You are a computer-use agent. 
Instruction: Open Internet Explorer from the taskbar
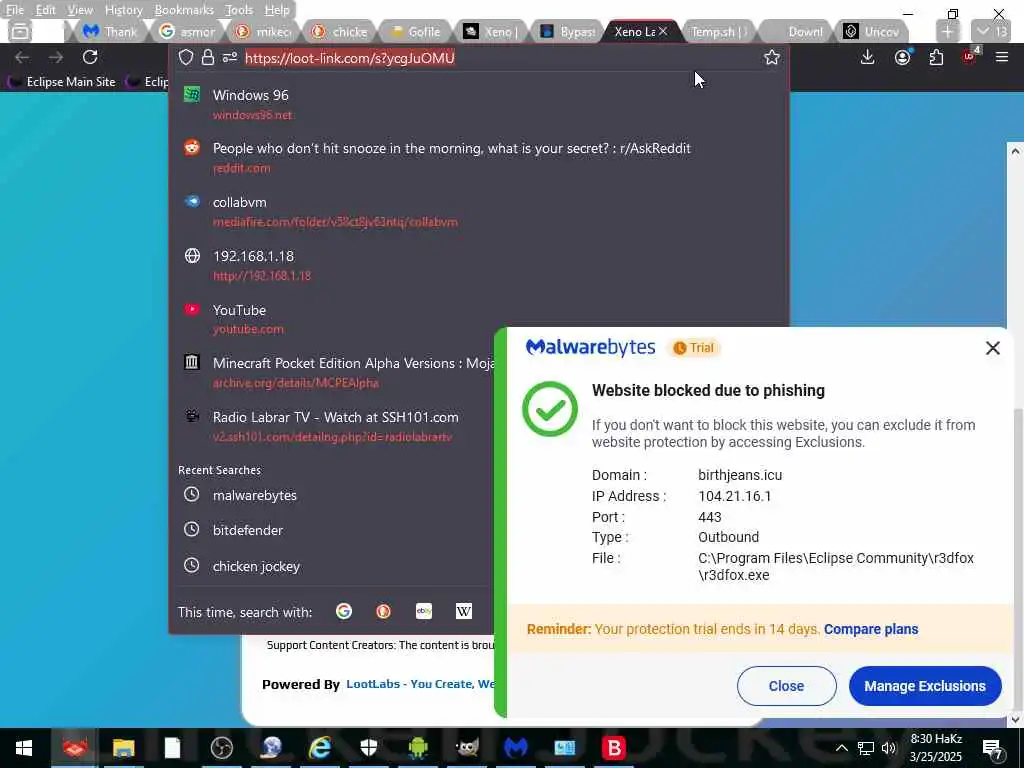coord(319,748)
